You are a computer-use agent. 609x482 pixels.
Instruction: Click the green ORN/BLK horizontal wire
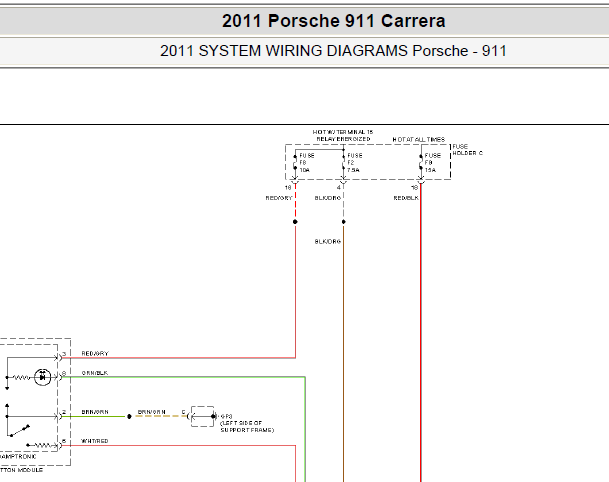tap(183, 377)
